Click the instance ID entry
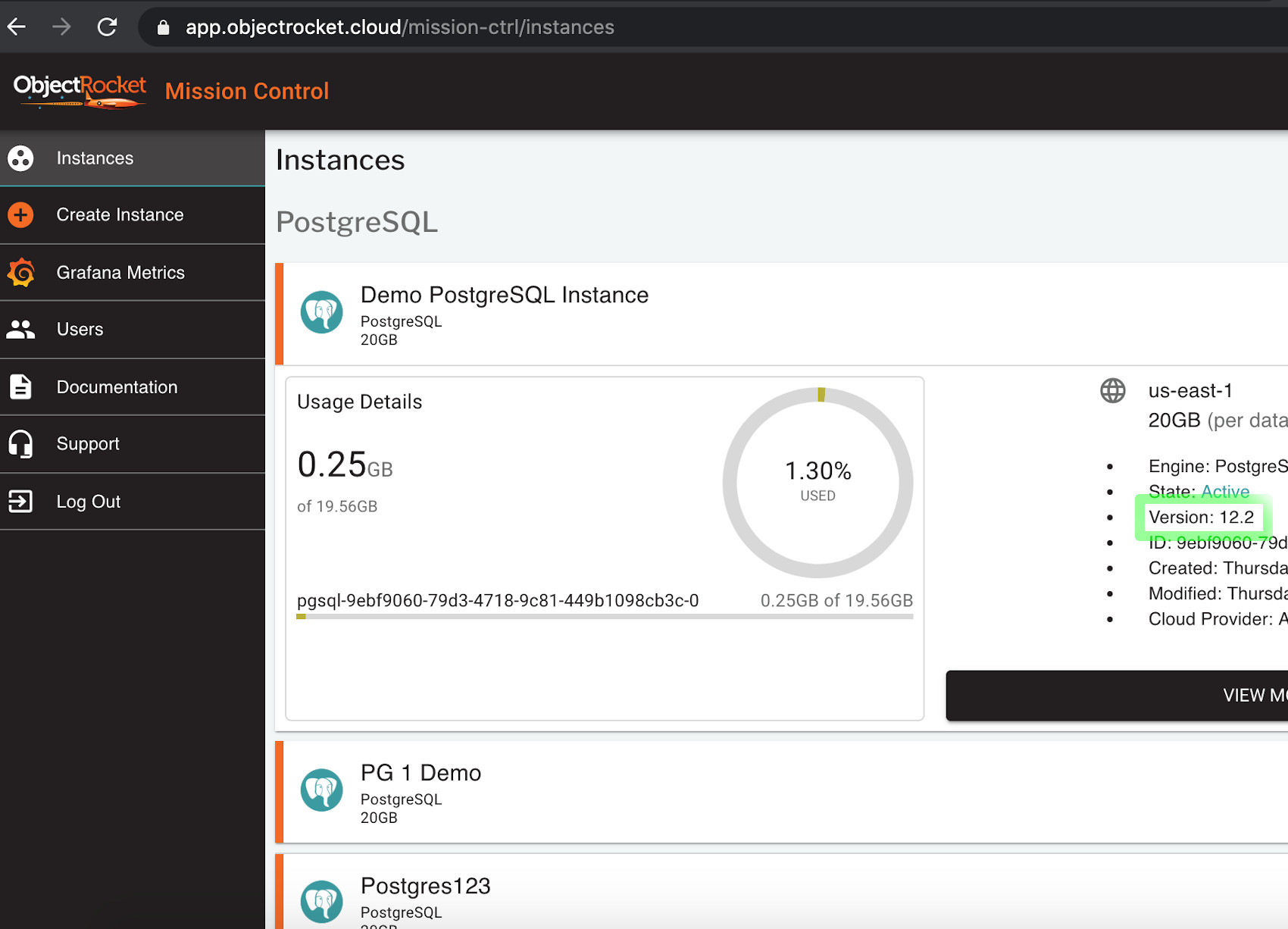The height and width of the screenshot is (929, 1288). tap(1218, 543)
